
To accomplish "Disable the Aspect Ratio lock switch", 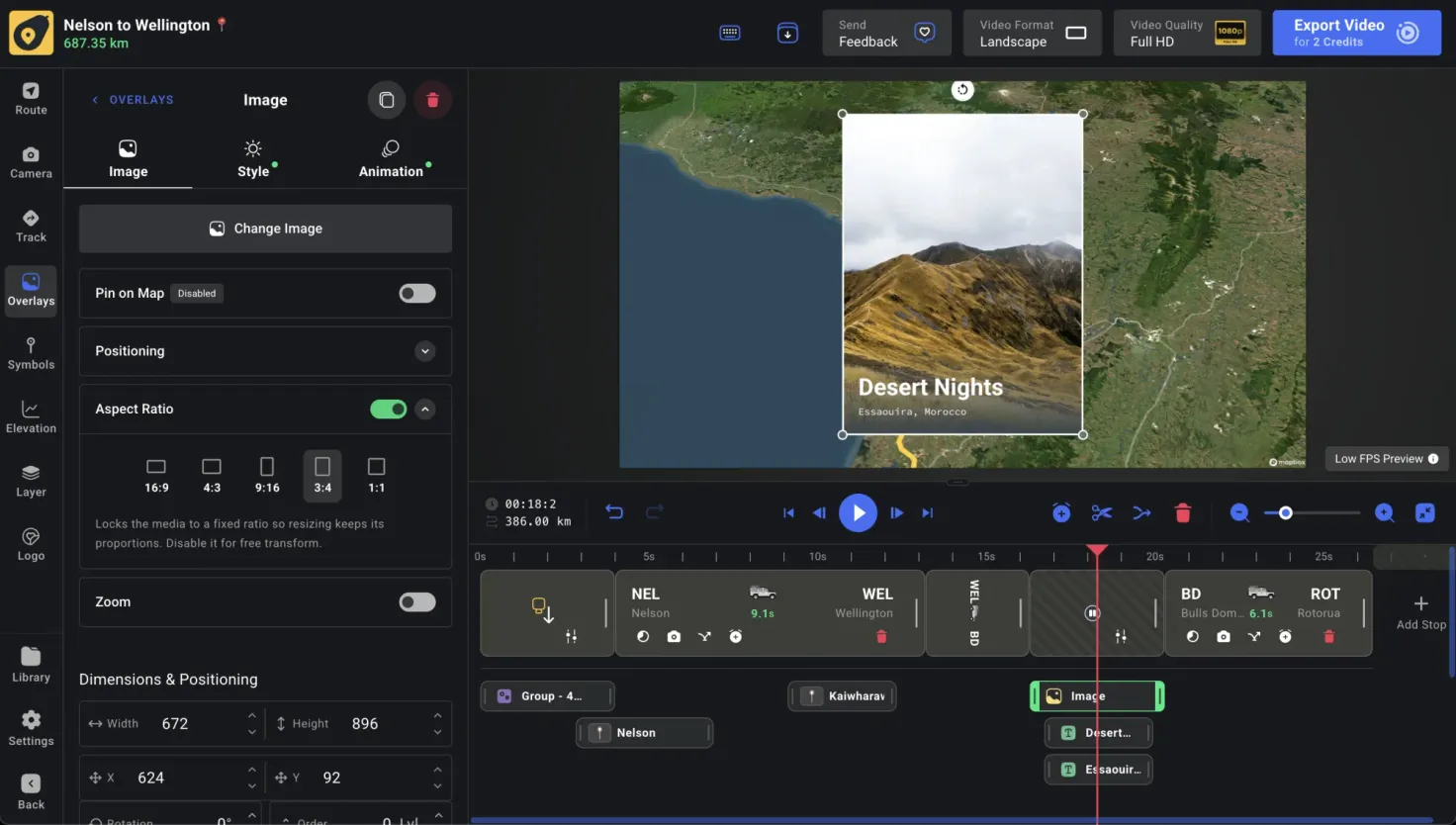I will (x=389, y=409).
